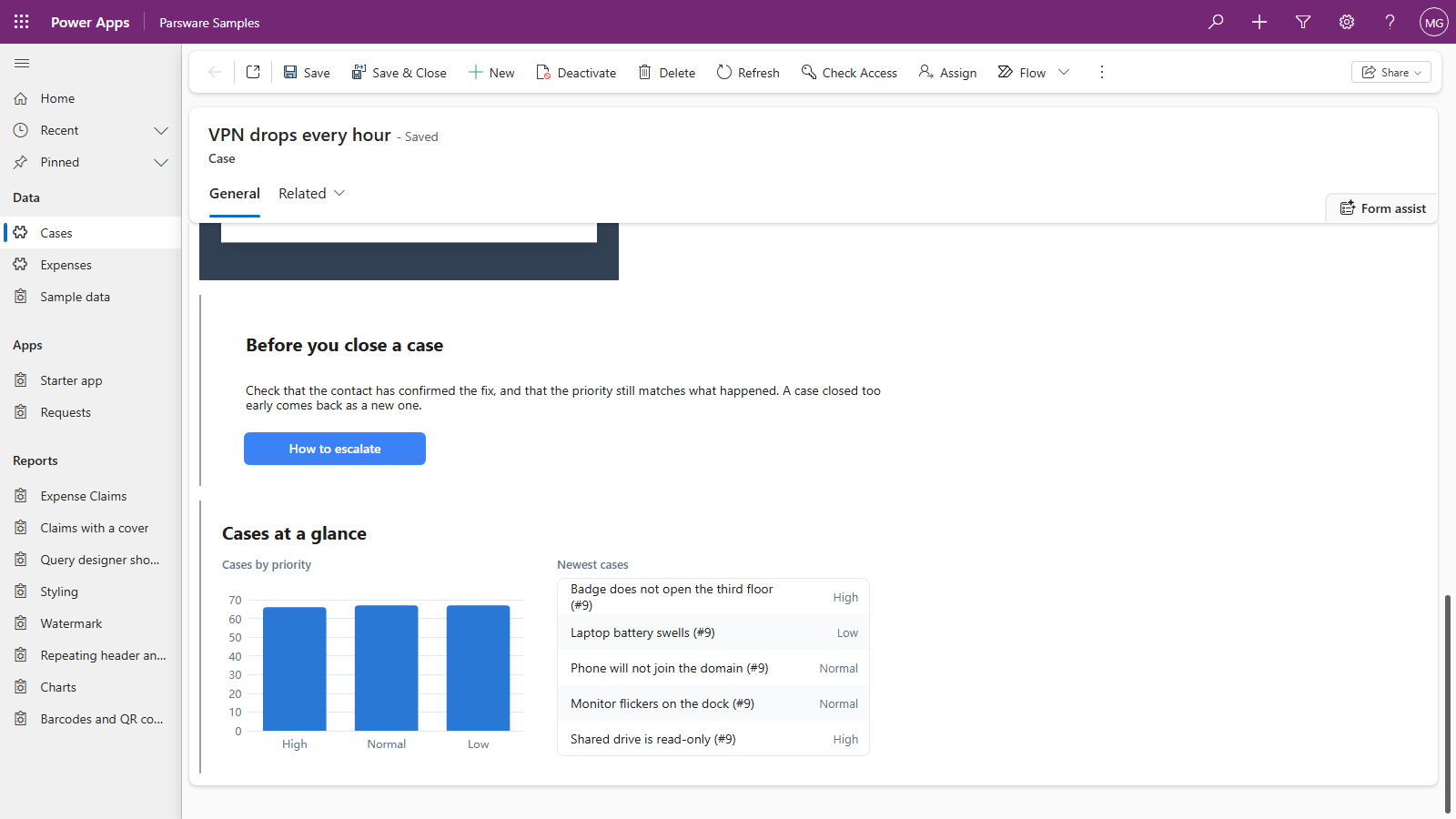Open the Charts report
Image resolution: width=1456 pixels, height=819 pixels.
(x=91, y=687)
